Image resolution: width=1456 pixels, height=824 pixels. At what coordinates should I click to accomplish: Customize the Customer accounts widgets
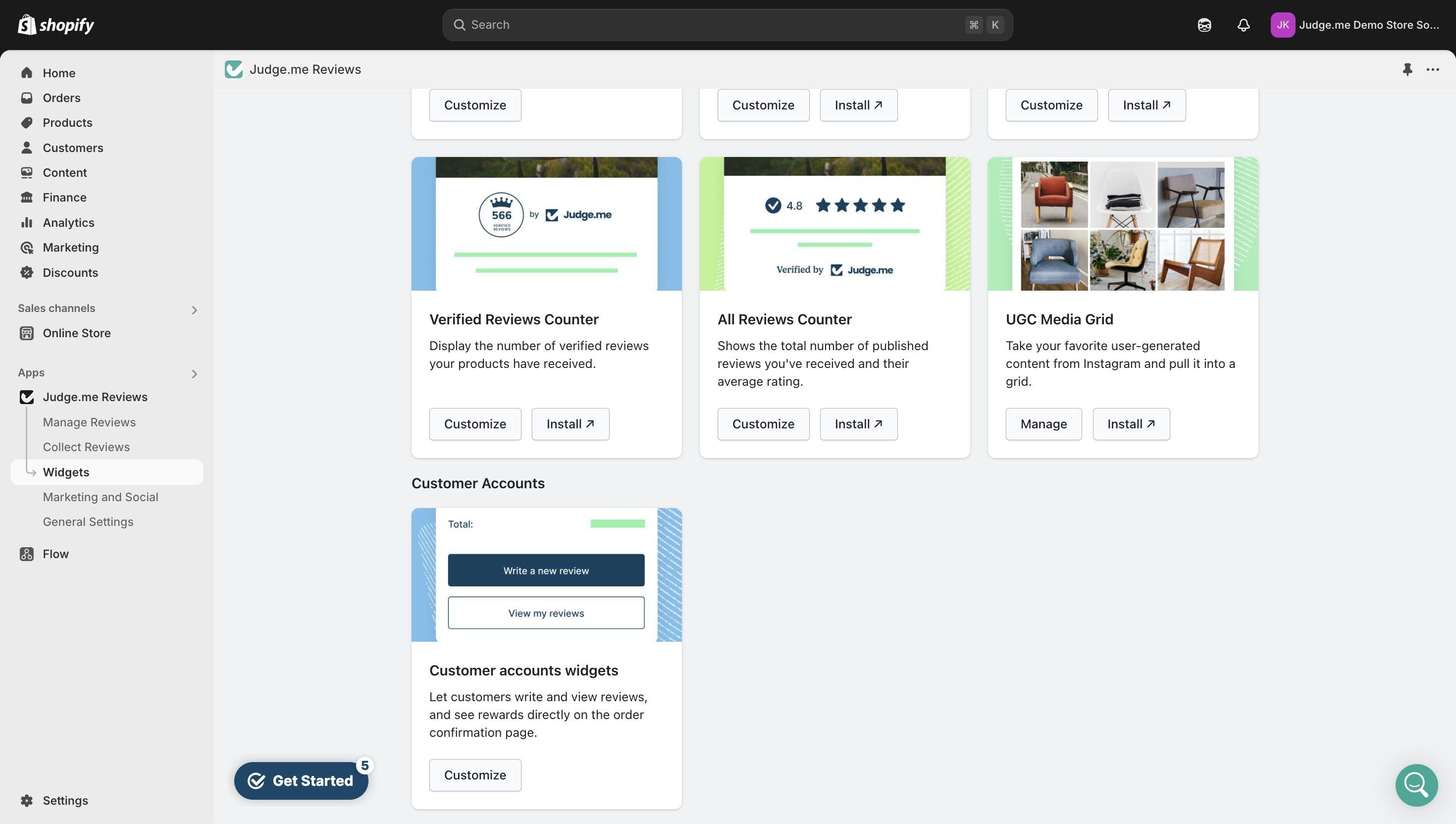[475, 775]
